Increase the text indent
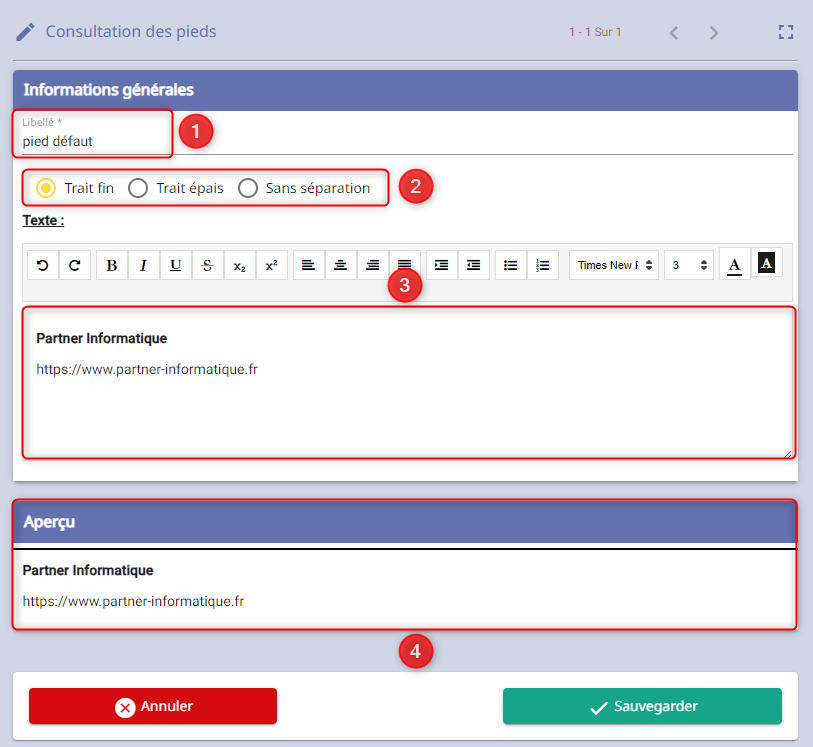This screenshot has width=813, height=747. 442,265
